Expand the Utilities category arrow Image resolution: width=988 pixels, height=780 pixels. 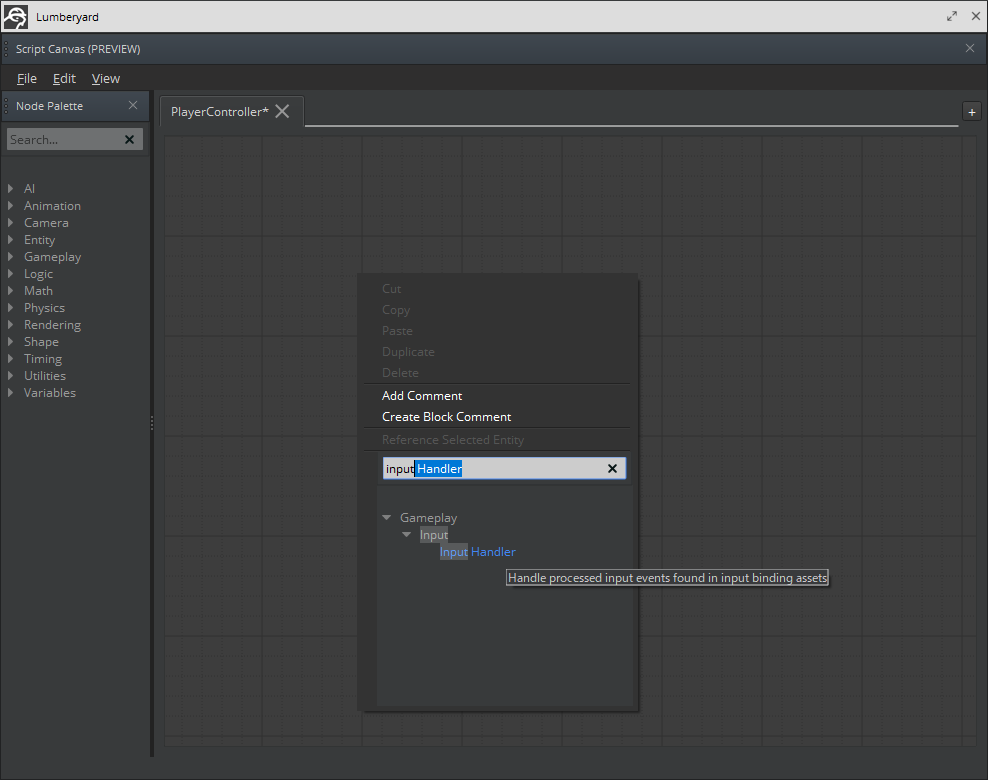10,376
